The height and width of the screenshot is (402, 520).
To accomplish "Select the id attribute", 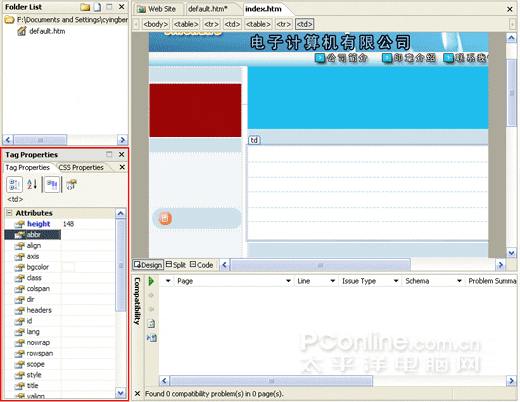I will [x=29, y=321].
